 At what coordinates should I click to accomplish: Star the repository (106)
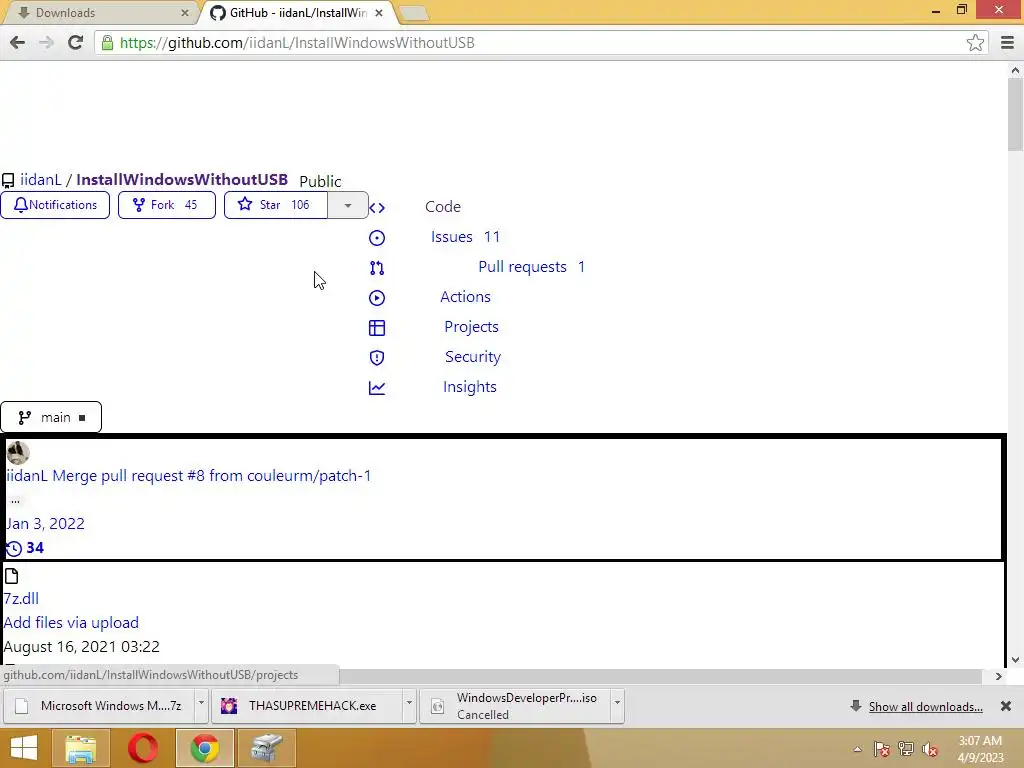276,205
